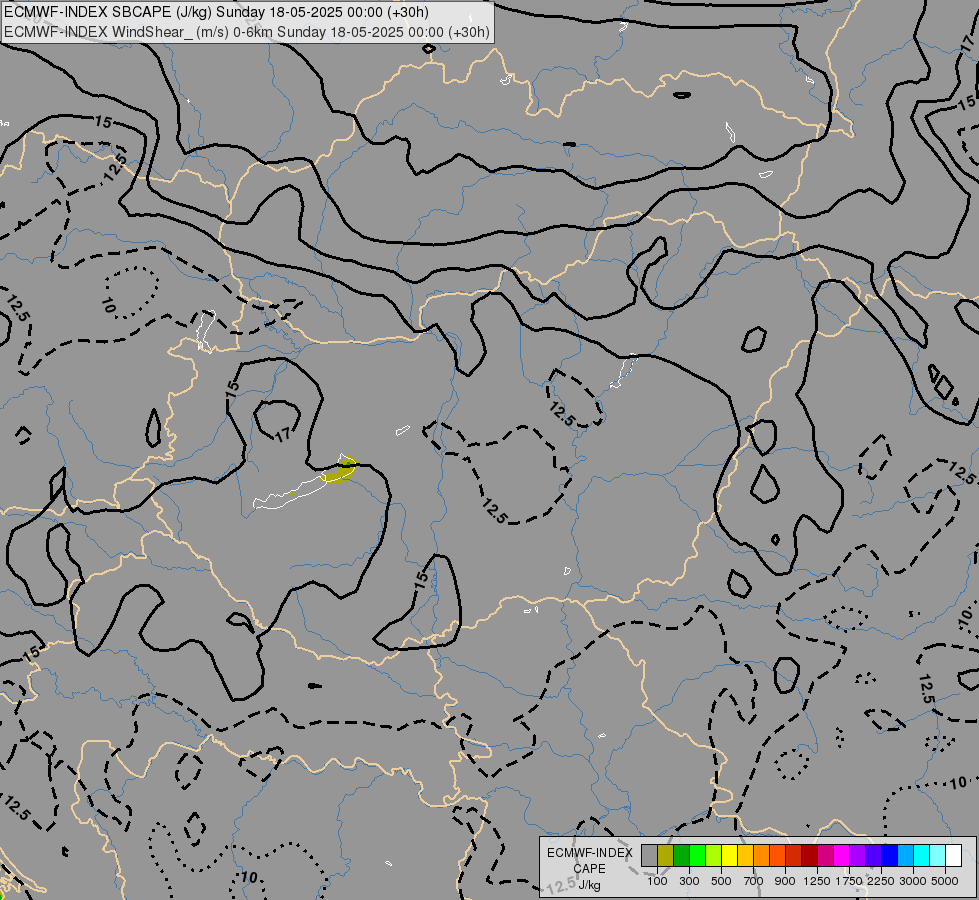979x900 pixels.
Task: Click the grey swatch in the CAPE legend
Action: coord(649,856)
